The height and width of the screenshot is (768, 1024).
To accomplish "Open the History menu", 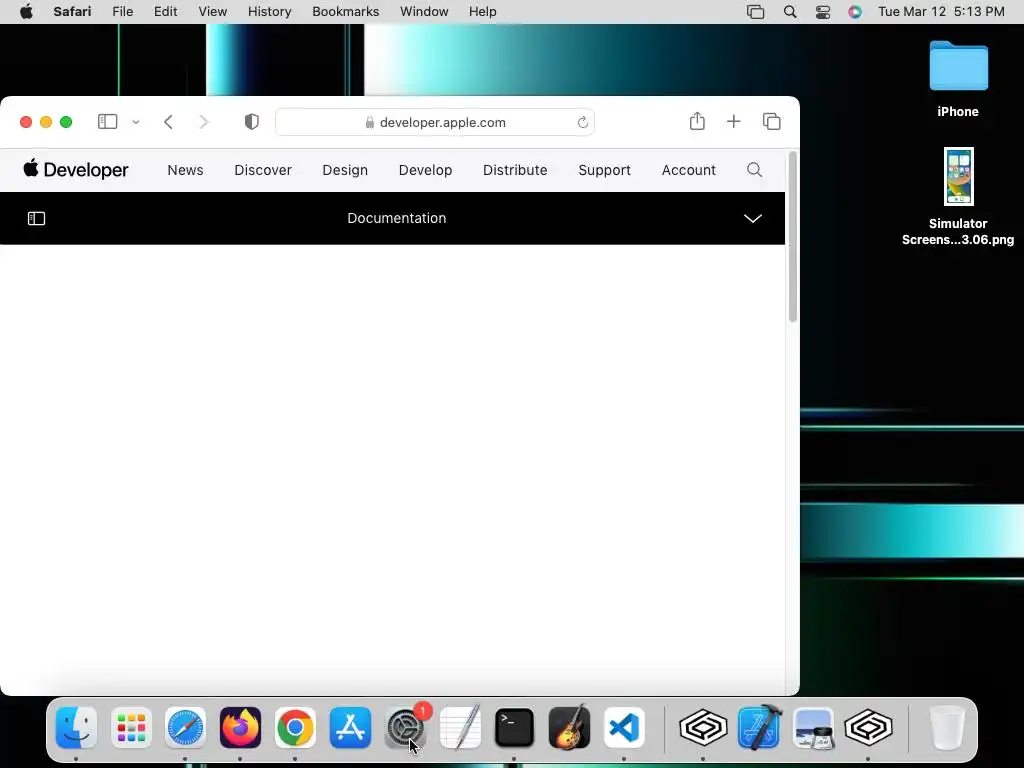I will pyautogui.click(x=269, y=12).
